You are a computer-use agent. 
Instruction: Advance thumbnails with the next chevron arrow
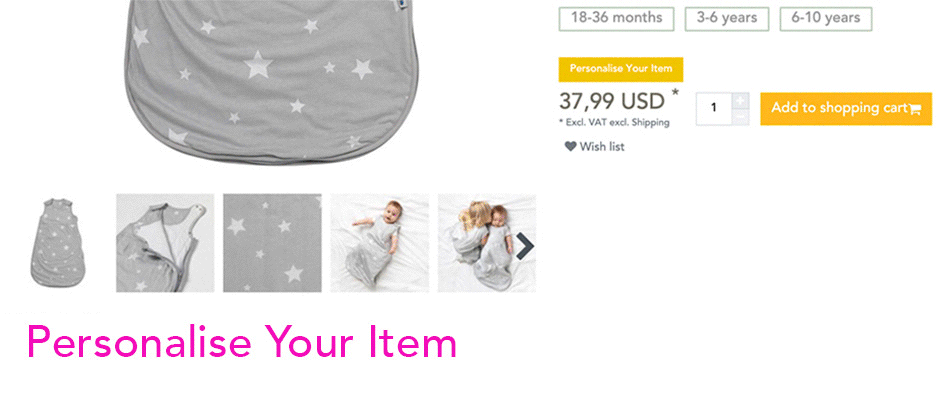coord(525,246)
